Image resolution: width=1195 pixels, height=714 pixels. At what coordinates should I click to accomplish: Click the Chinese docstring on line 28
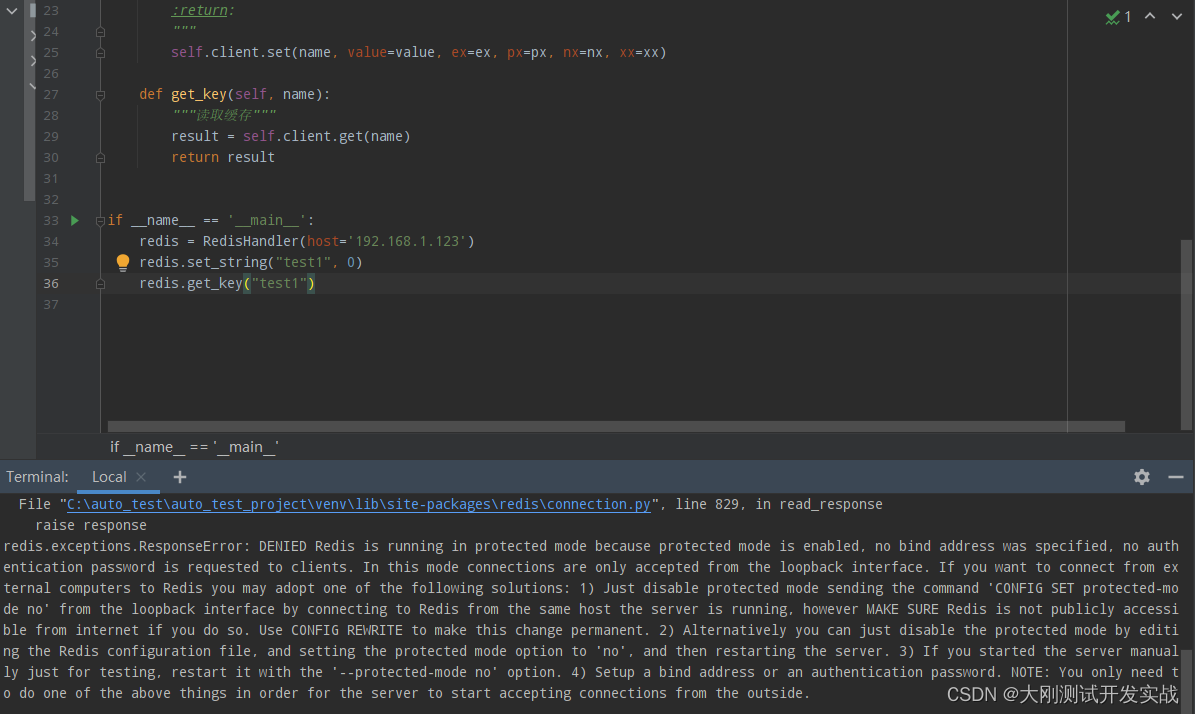(x=224, y=115)
